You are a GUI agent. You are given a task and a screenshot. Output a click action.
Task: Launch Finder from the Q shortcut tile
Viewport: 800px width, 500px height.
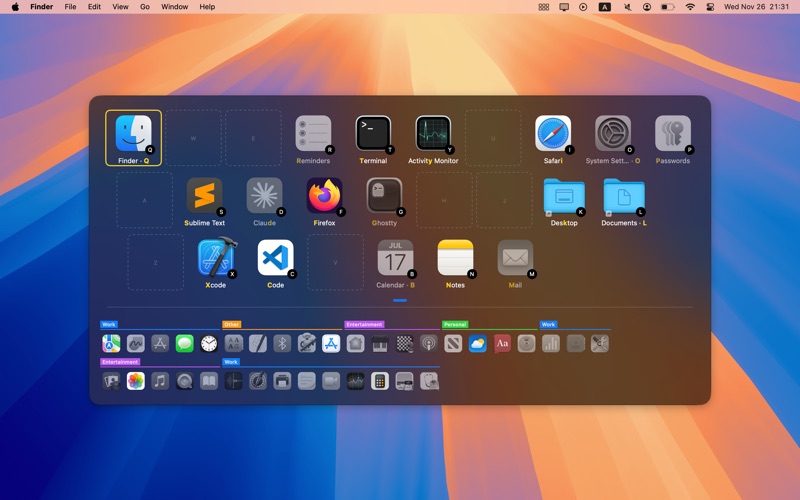tap(133, 138)
